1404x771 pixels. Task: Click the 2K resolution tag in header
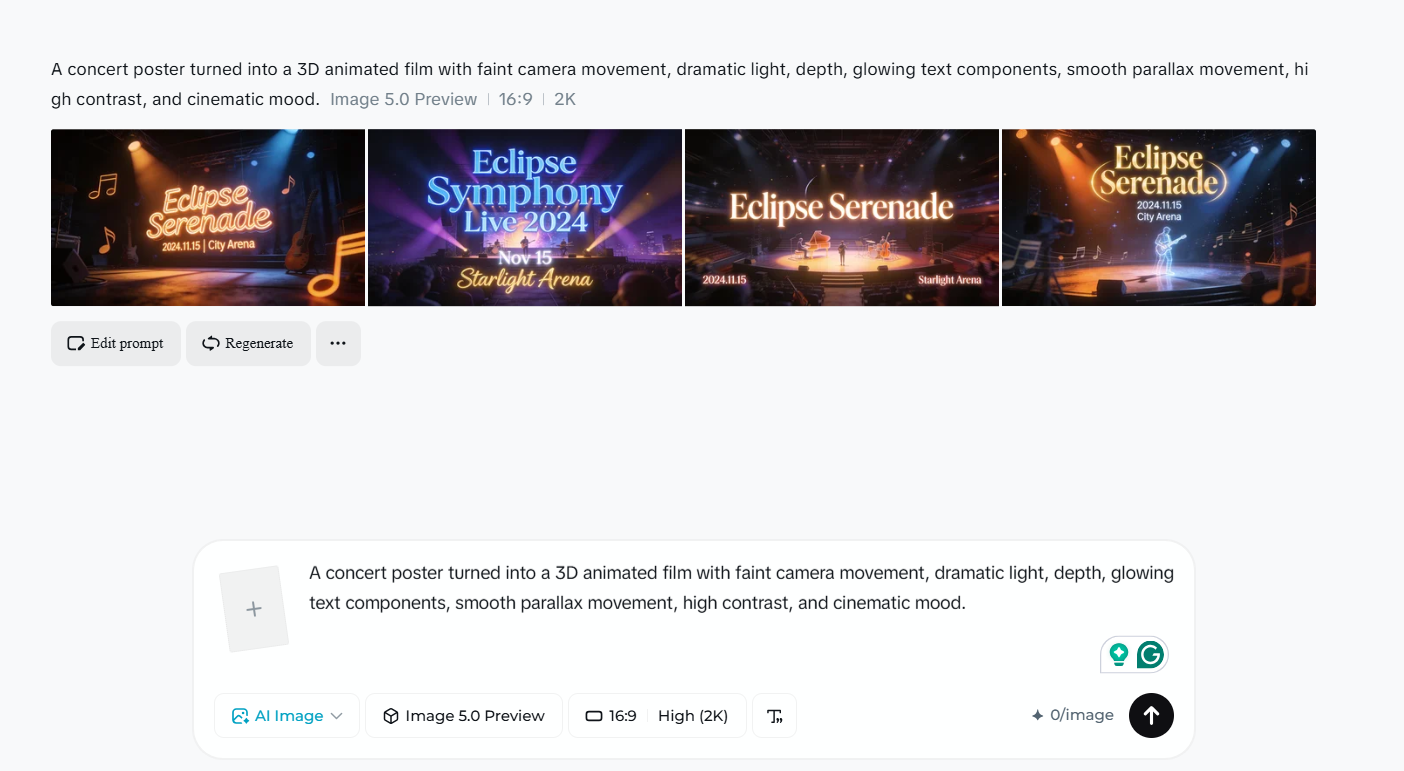click(565, 99)
